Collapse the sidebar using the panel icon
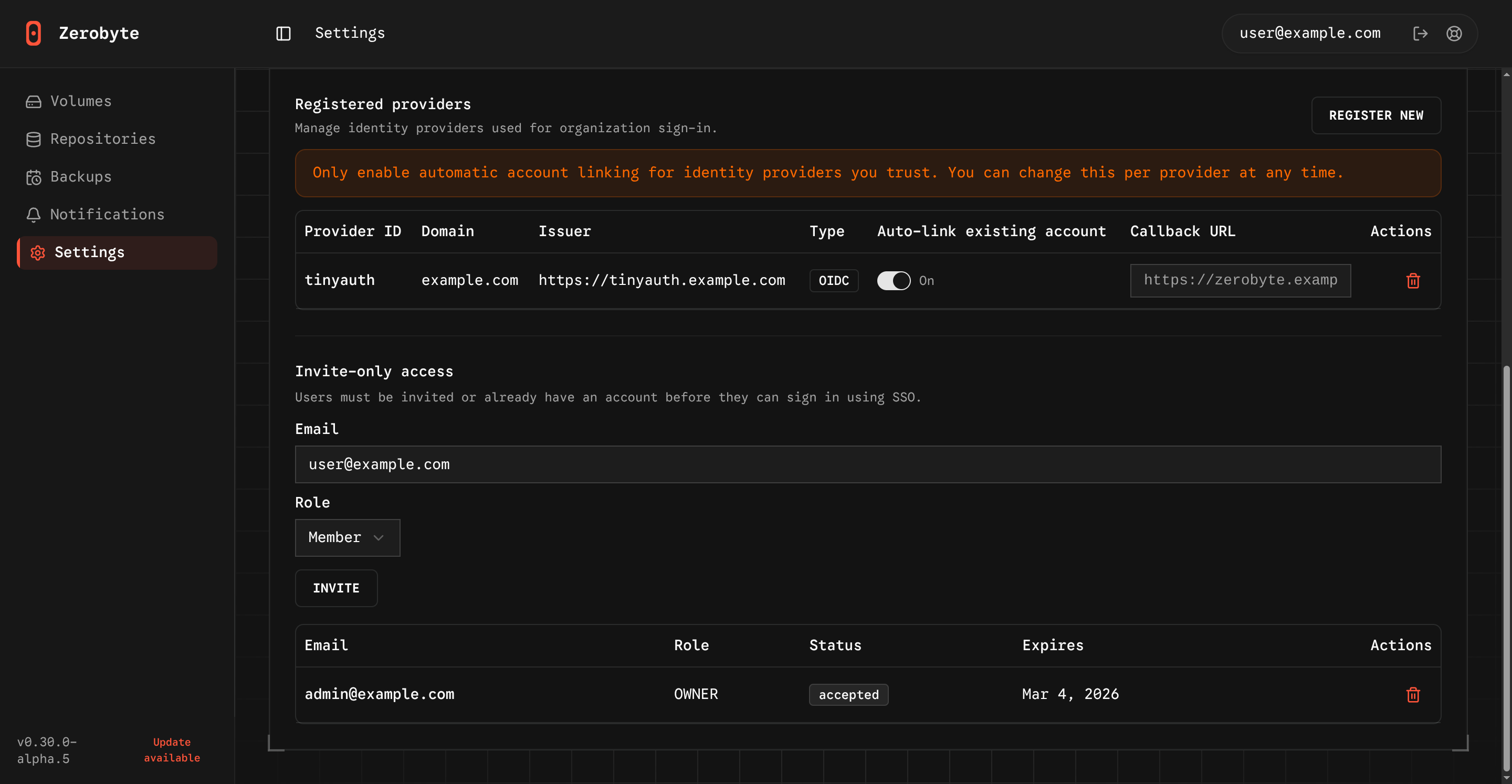This screenshot has width=1512, height=784. click(x=283, y=34)
